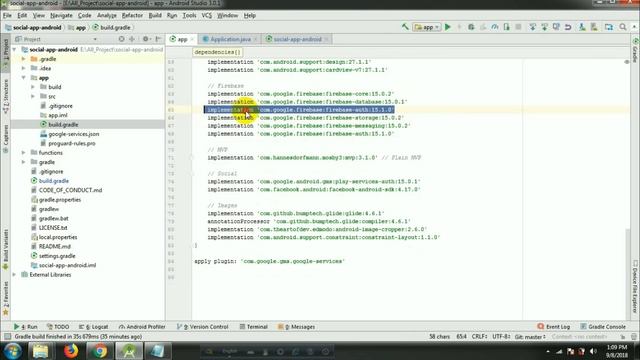Click the Revert undo-arrow toolbar icon
The width and height of the screenshot is (640, 360).
click(x=568, y=27)
